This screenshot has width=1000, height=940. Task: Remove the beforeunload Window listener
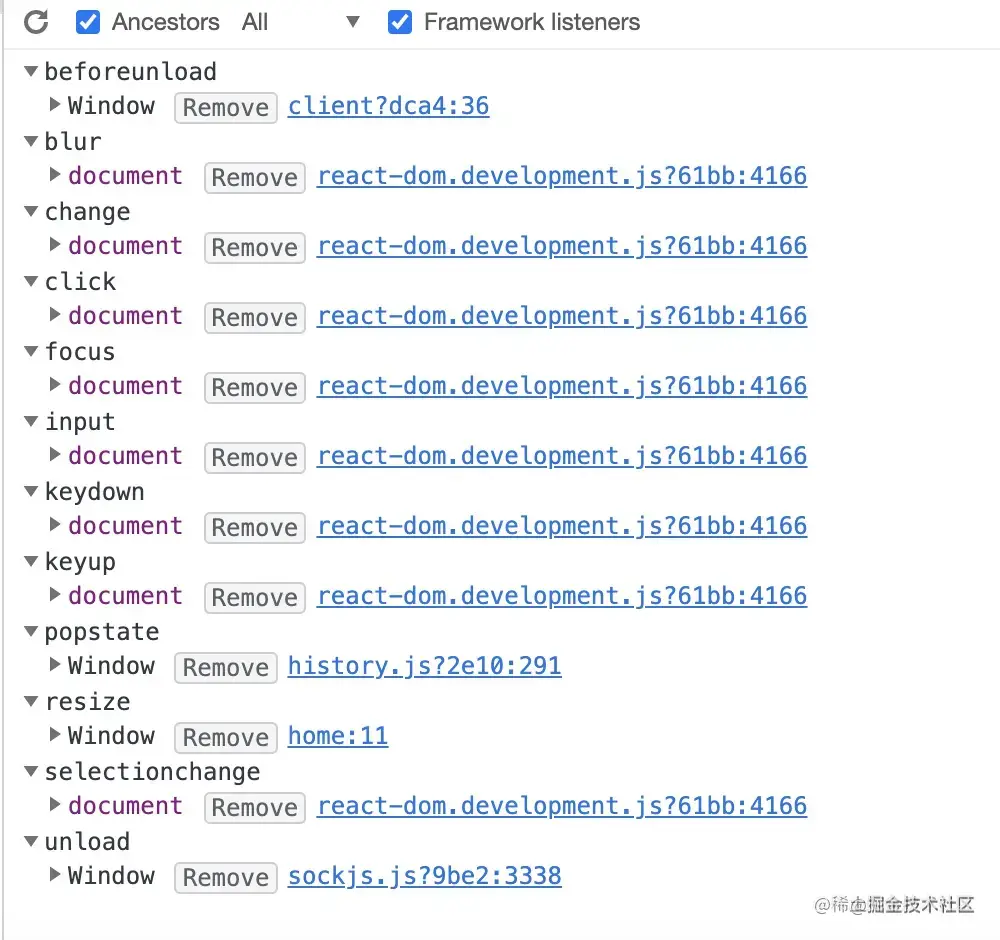tap(225, 107)
